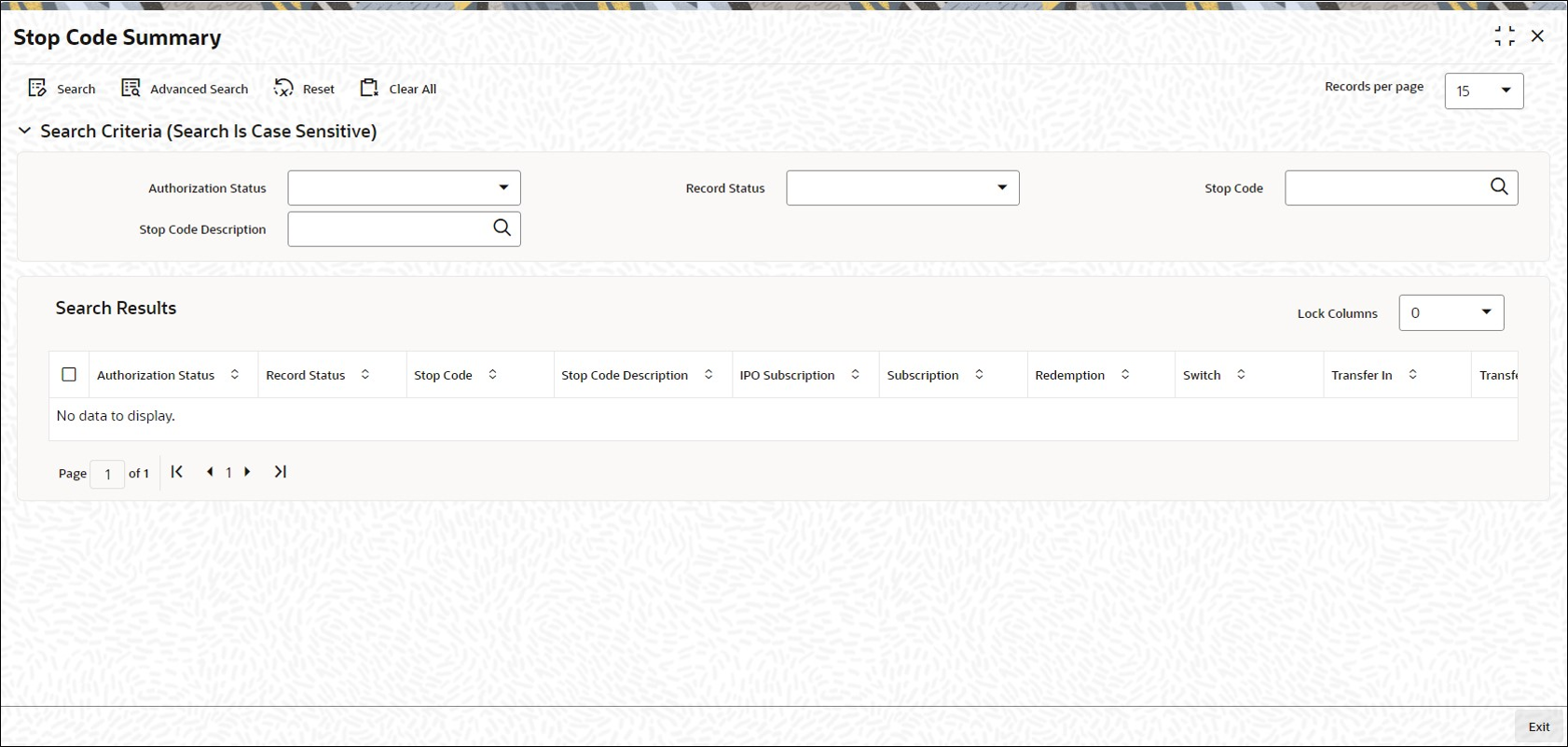Go to the next page
This screenshot has width=1568, height=747.
tap(247, 472)
